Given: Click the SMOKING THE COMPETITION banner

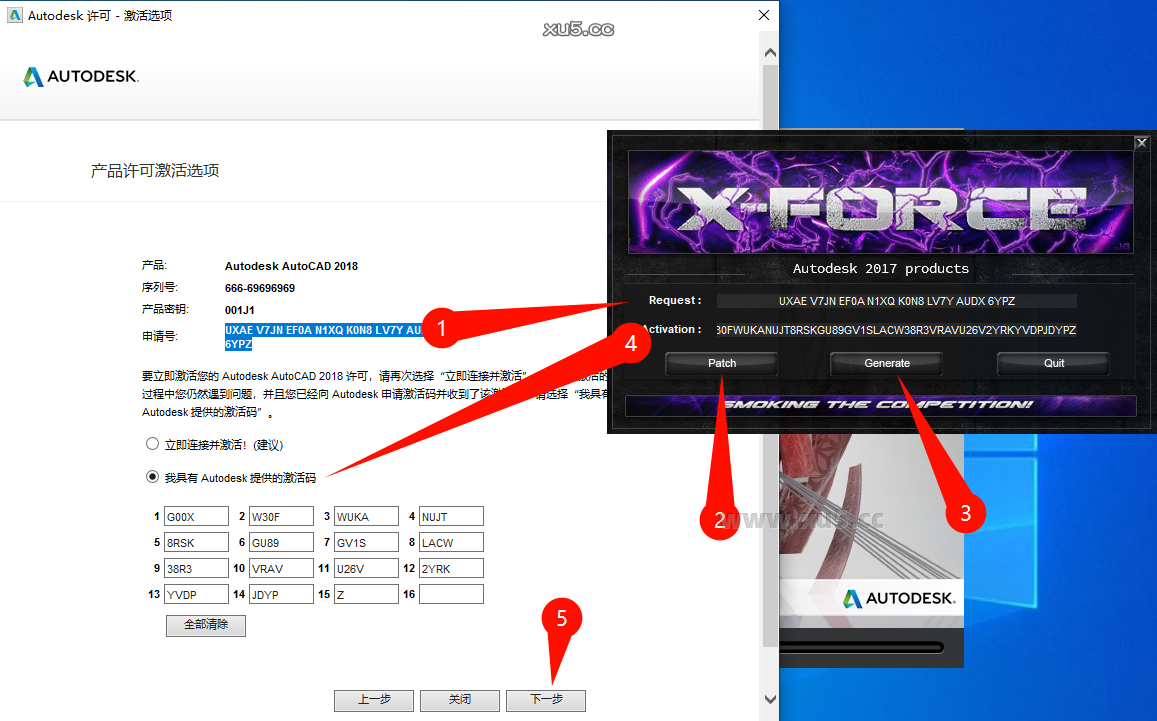Looking at the screenshot, I should tap(878, 405).
